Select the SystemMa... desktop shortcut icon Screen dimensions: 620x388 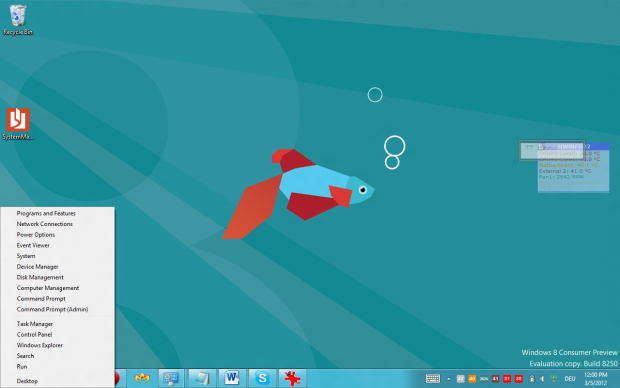coord(18,124)
